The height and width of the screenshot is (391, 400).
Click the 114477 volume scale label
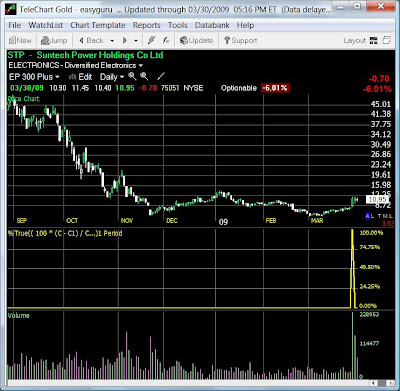pos(369,343)
